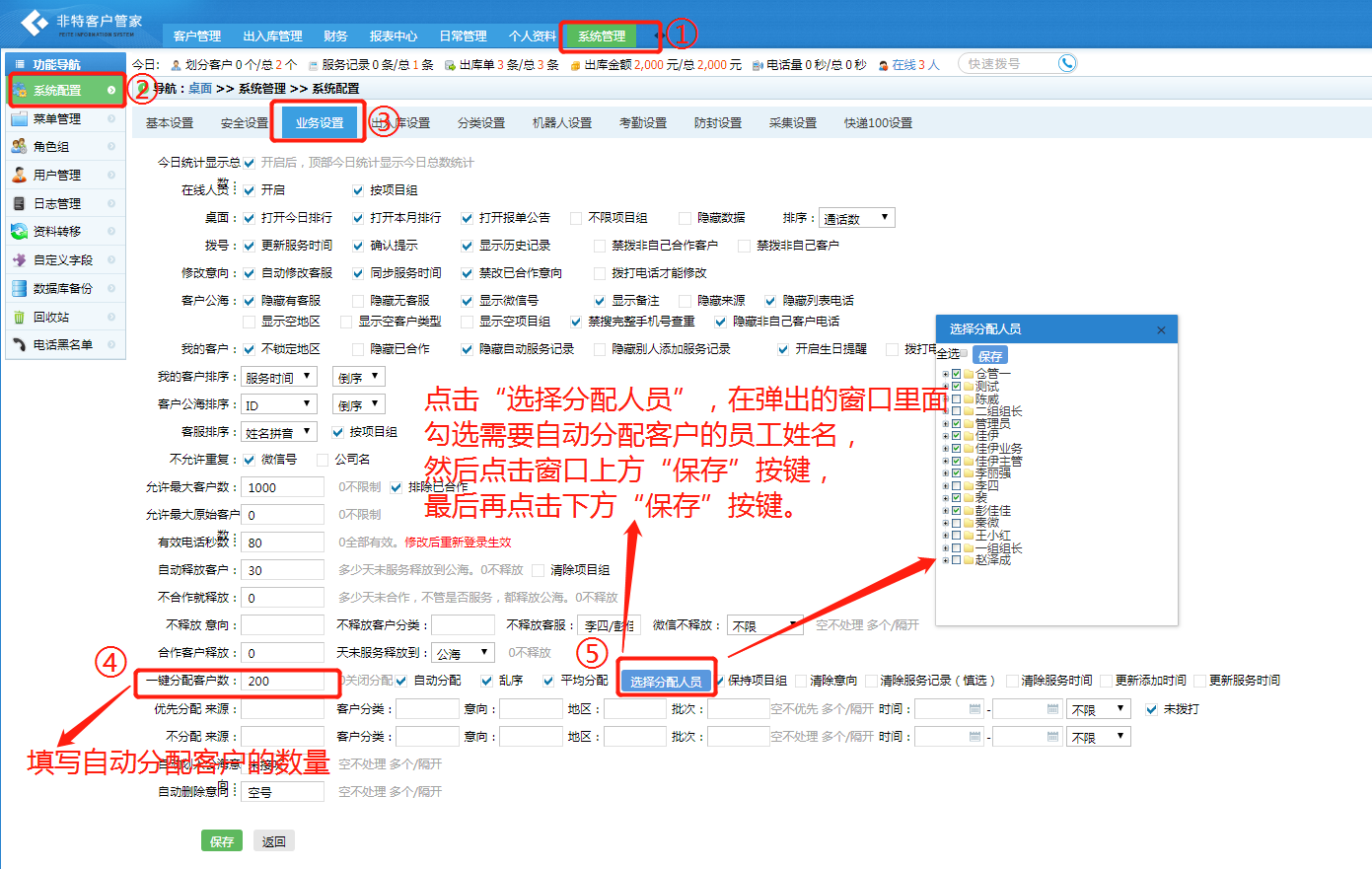The image size is (1372, 869).
Task: Click the 自定义字段 sidebar icon
Action: pos(19,260)
